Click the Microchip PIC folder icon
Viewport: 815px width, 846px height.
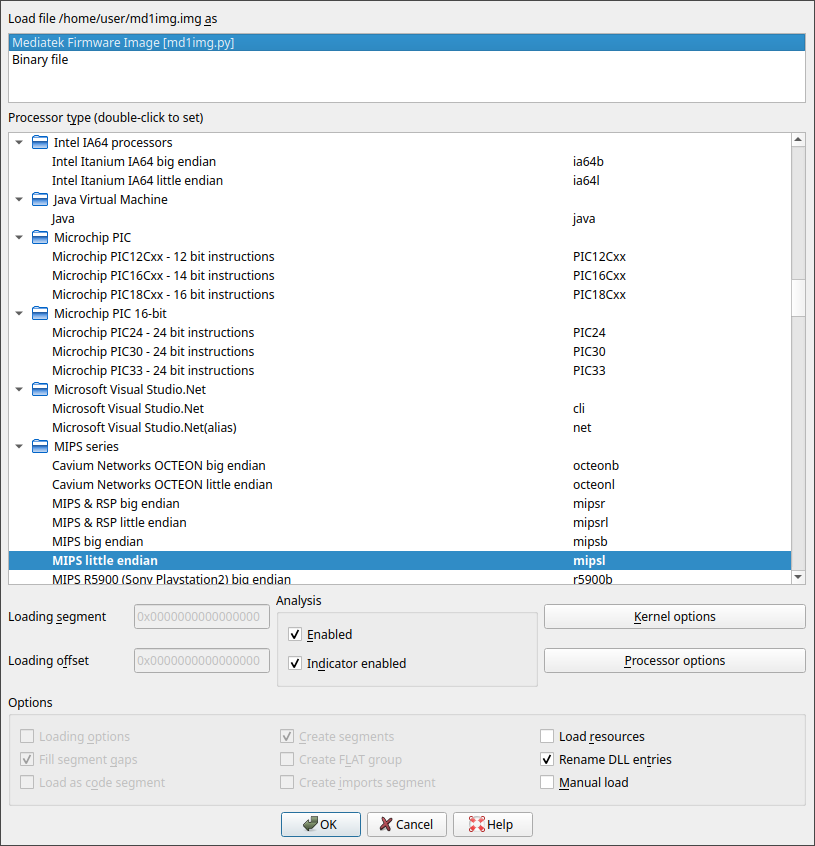pos(39,237)
